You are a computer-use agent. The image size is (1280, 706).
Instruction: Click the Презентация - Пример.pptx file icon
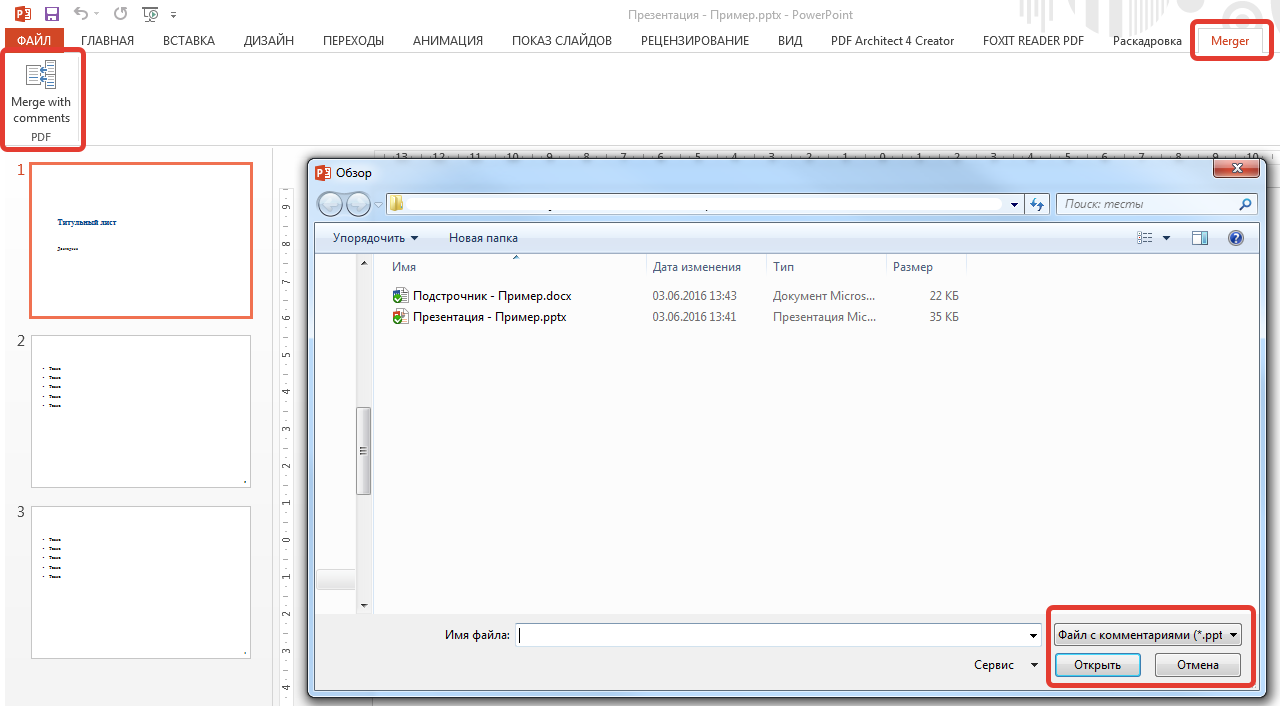[400, 317]
